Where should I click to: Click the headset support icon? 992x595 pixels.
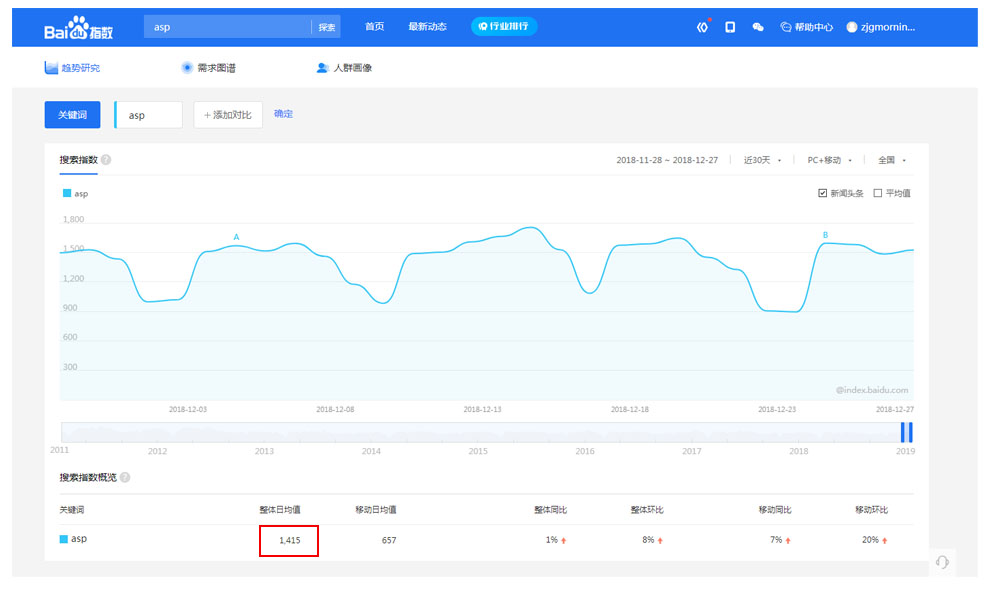point(941,562)
